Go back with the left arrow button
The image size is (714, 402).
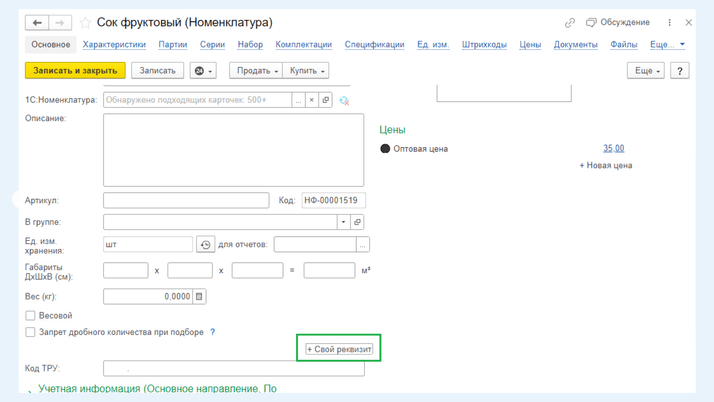pos(37,22)
